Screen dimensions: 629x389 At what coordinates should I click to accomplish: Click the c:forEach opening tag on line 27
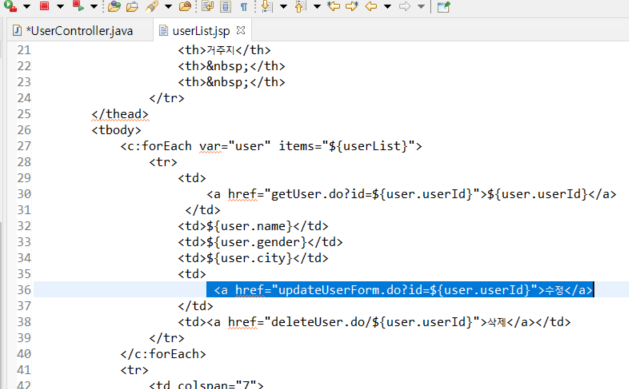[271, 146]
